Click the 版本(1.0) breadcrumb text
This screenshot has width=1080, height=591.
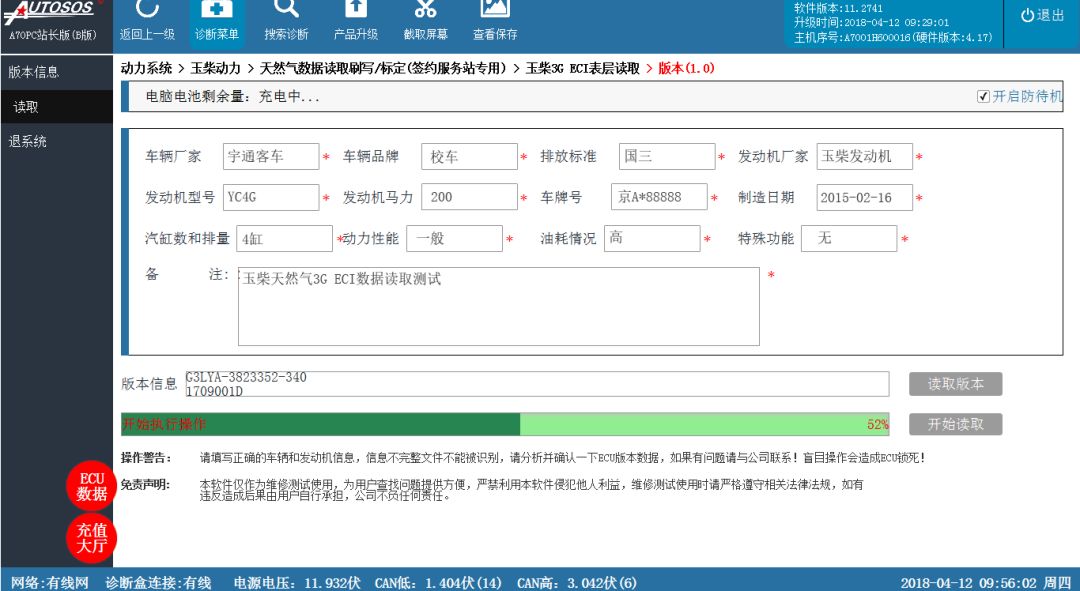[686, 68]
